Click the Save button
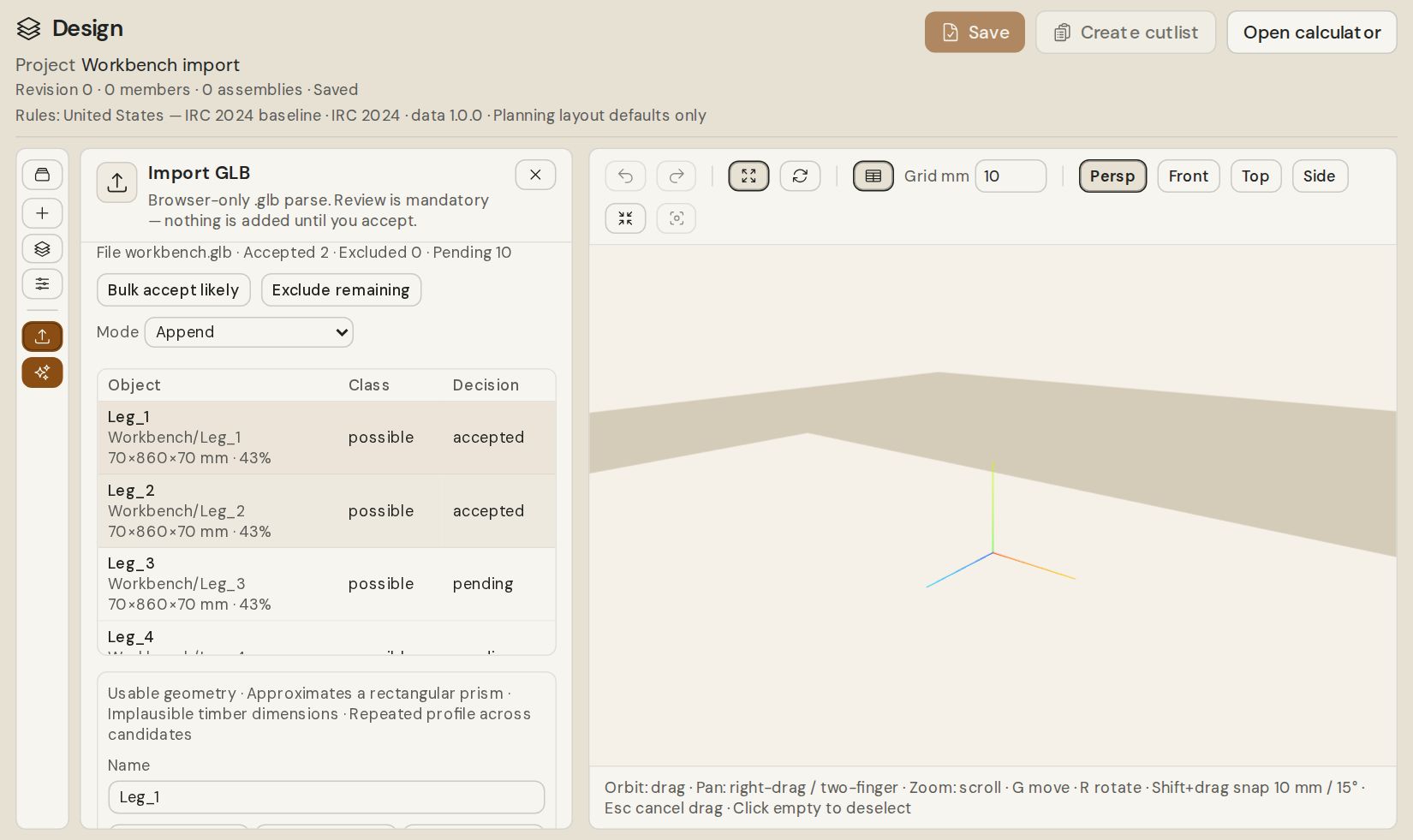The width and height of the screenshot is (1413, 840). [975, 33]
